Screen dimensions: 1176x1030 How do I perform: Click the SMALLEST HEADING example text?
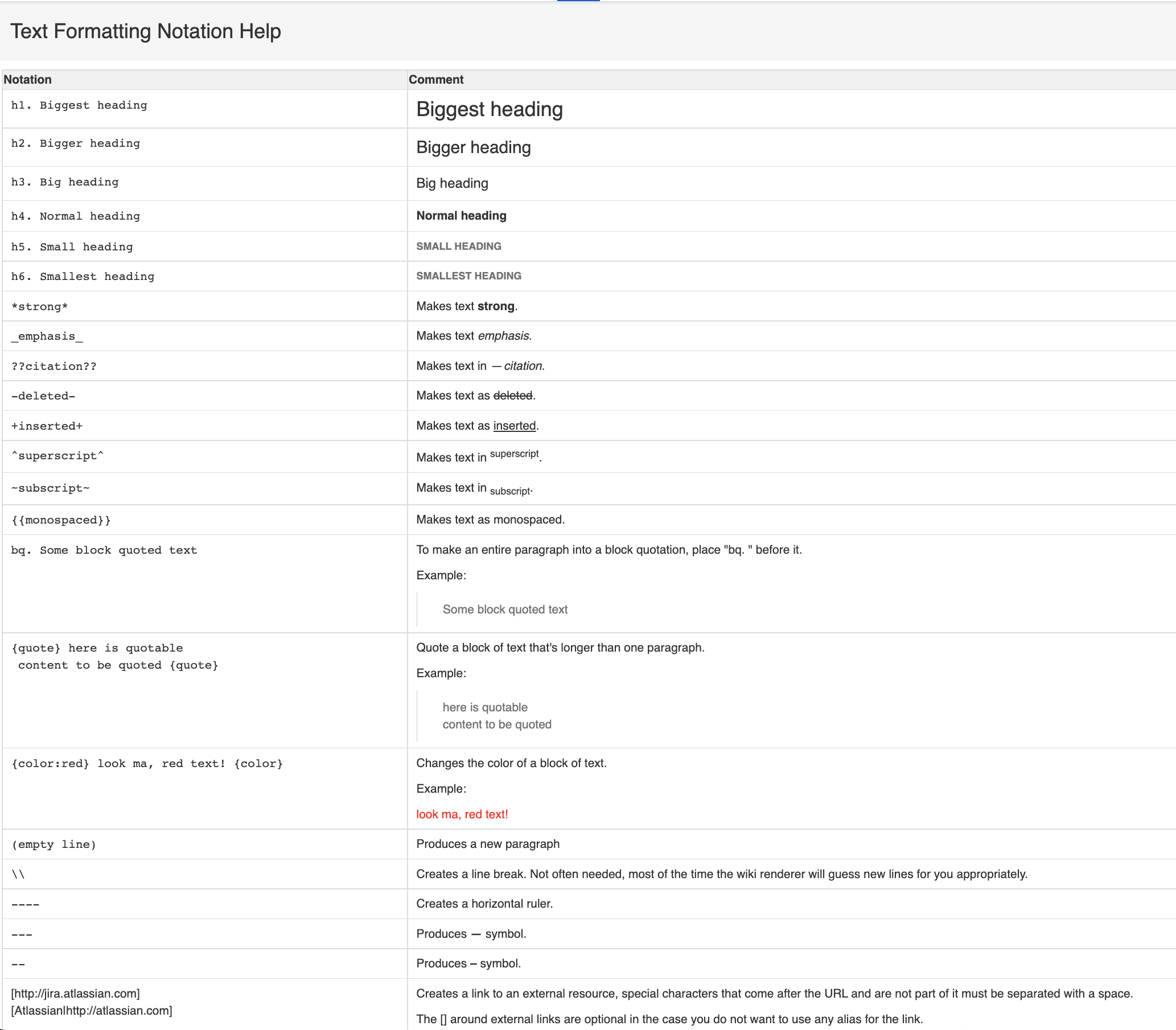pos(468,276)
